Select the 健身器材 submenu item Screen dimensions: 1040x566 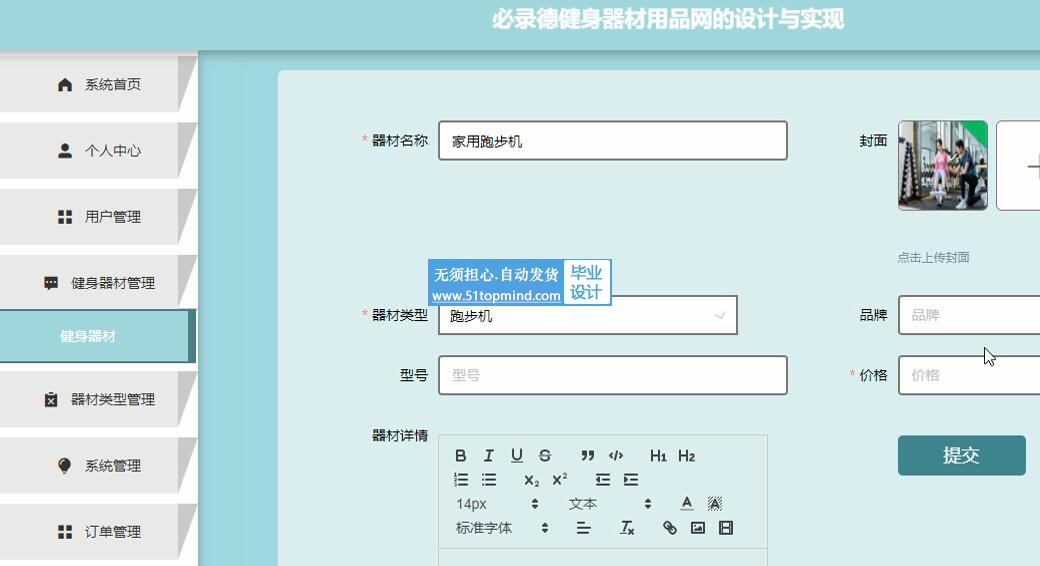click(97, 336)
